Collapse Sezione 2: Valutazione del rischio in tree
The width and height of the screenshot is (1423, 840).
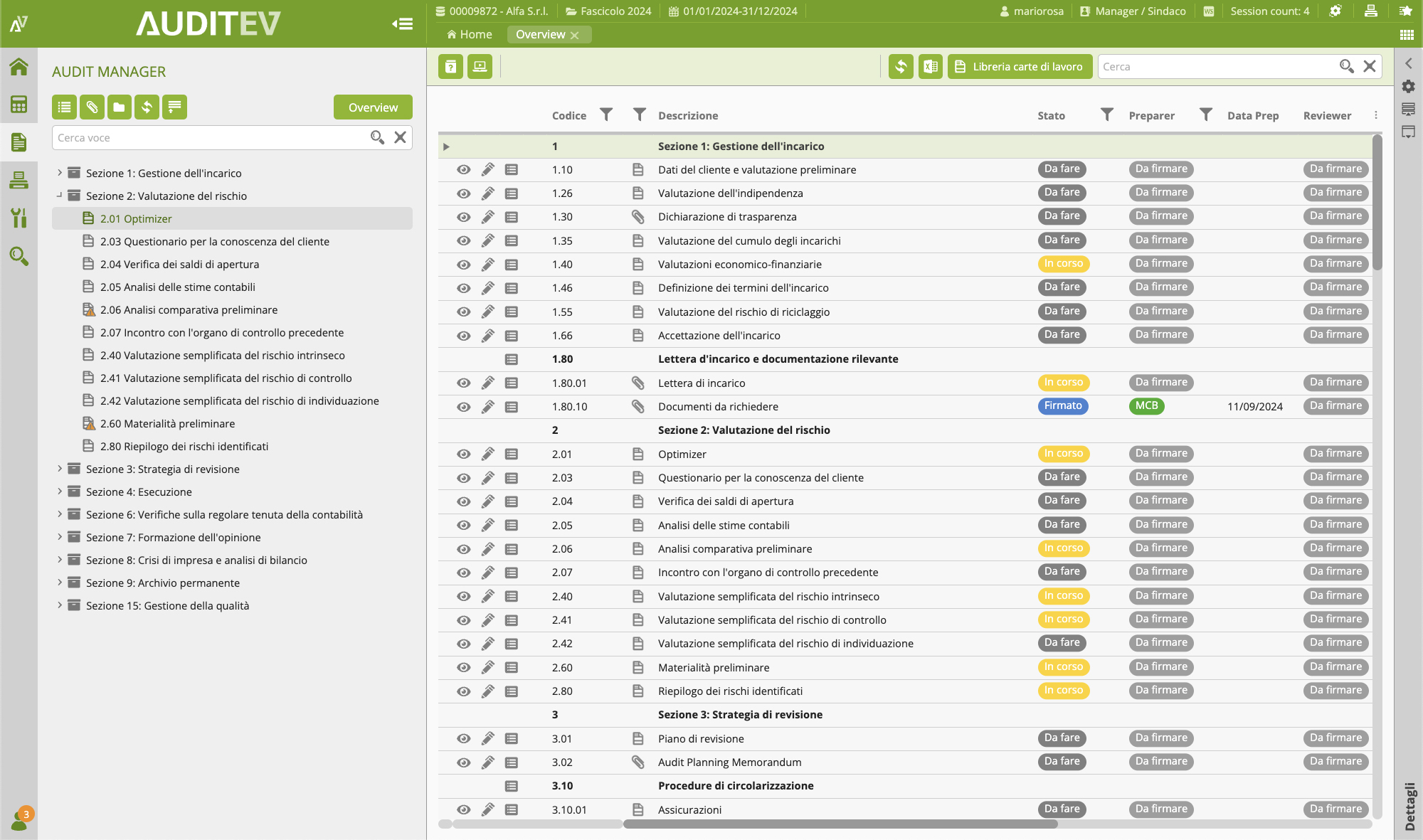coord(59,195)
